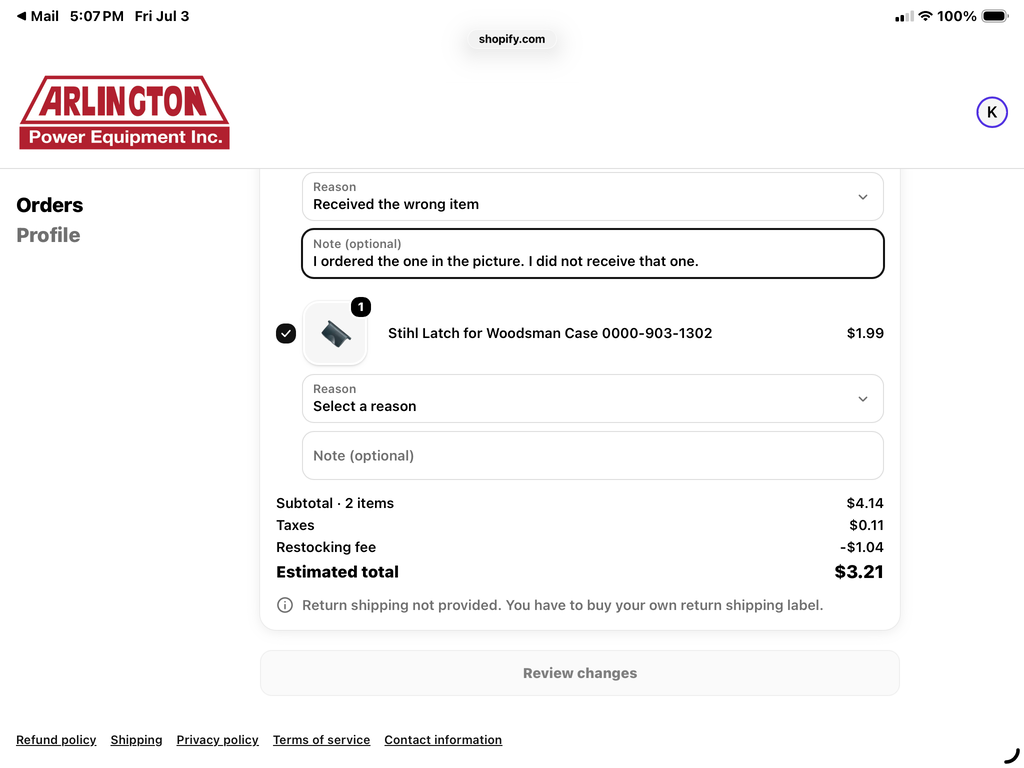
Task: Click the chevron on the Select a reason field
Action: click(x=863, y=399)
